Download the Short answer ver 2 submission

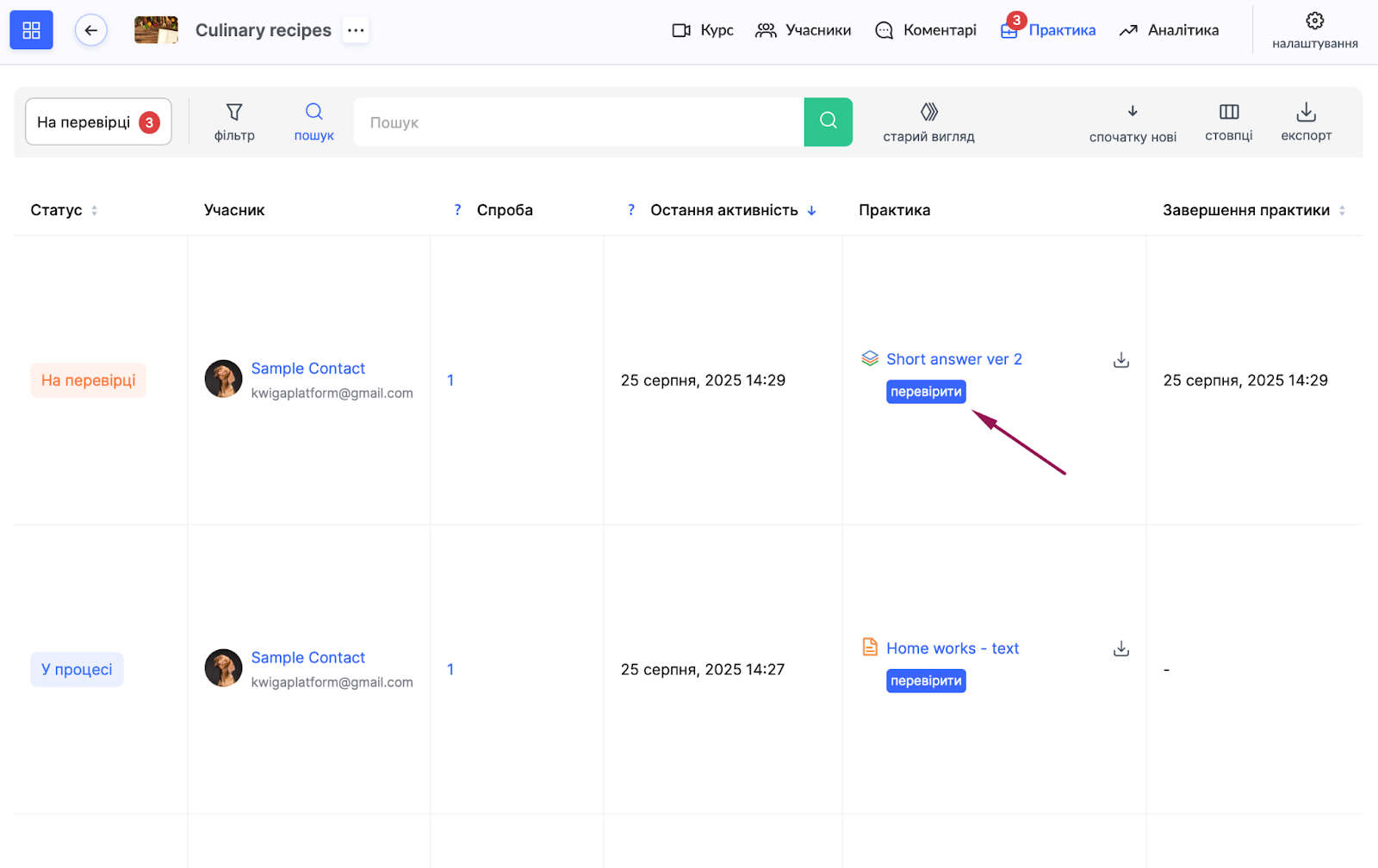pos(1120,360)
